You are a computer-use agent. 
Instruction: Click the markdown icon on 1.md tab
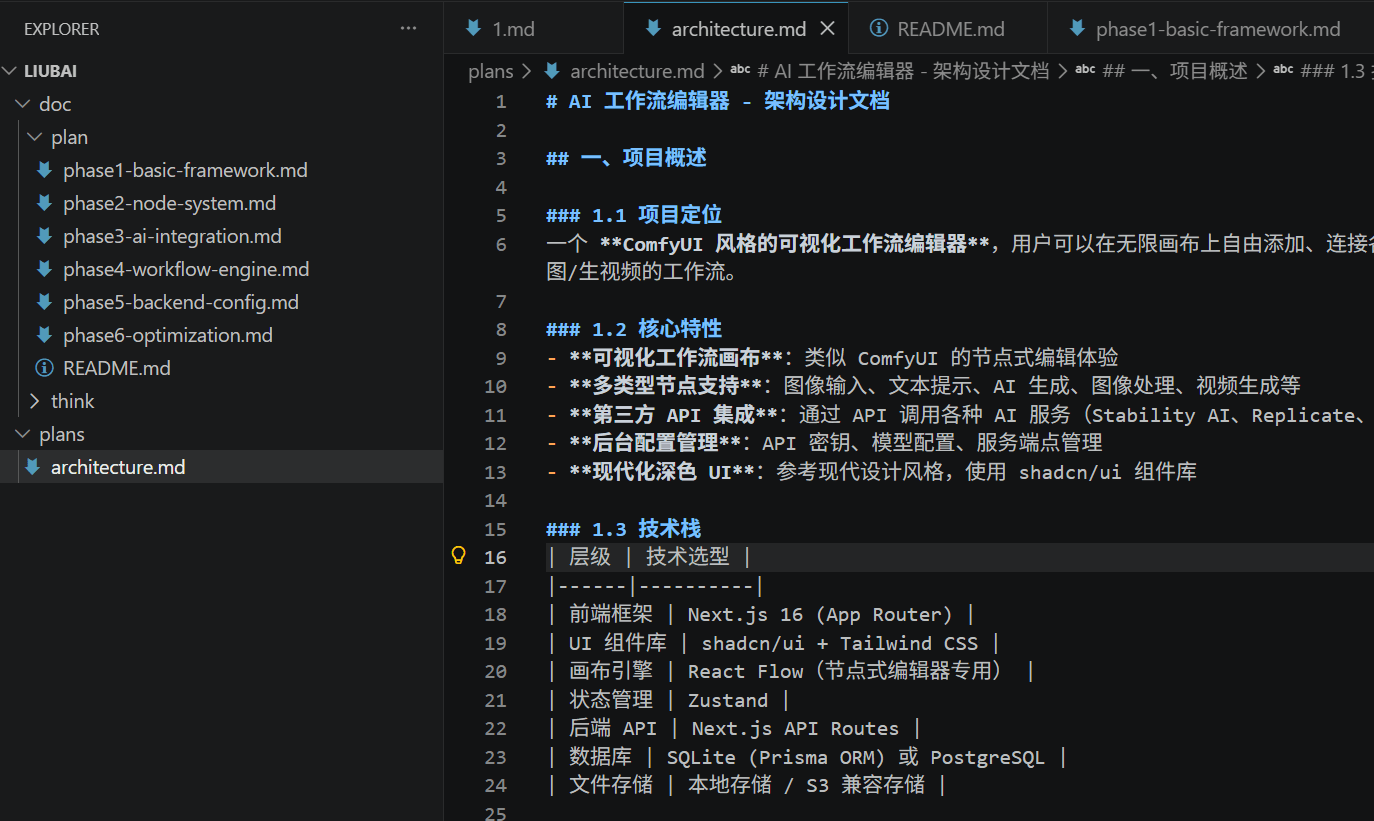pos(474,29)
